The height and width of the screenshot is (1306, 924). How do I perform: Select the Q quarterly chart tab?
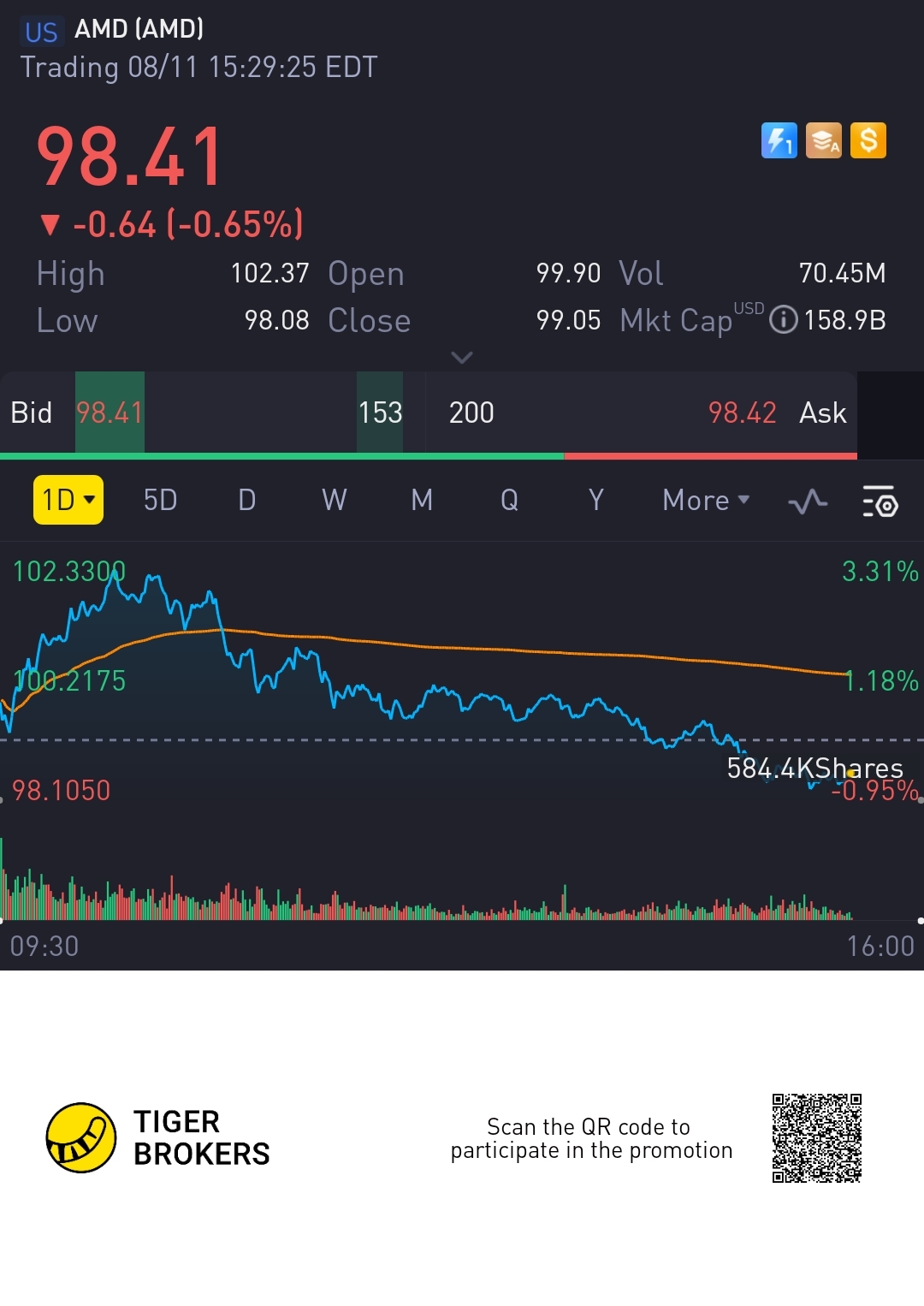coord(509,500)
